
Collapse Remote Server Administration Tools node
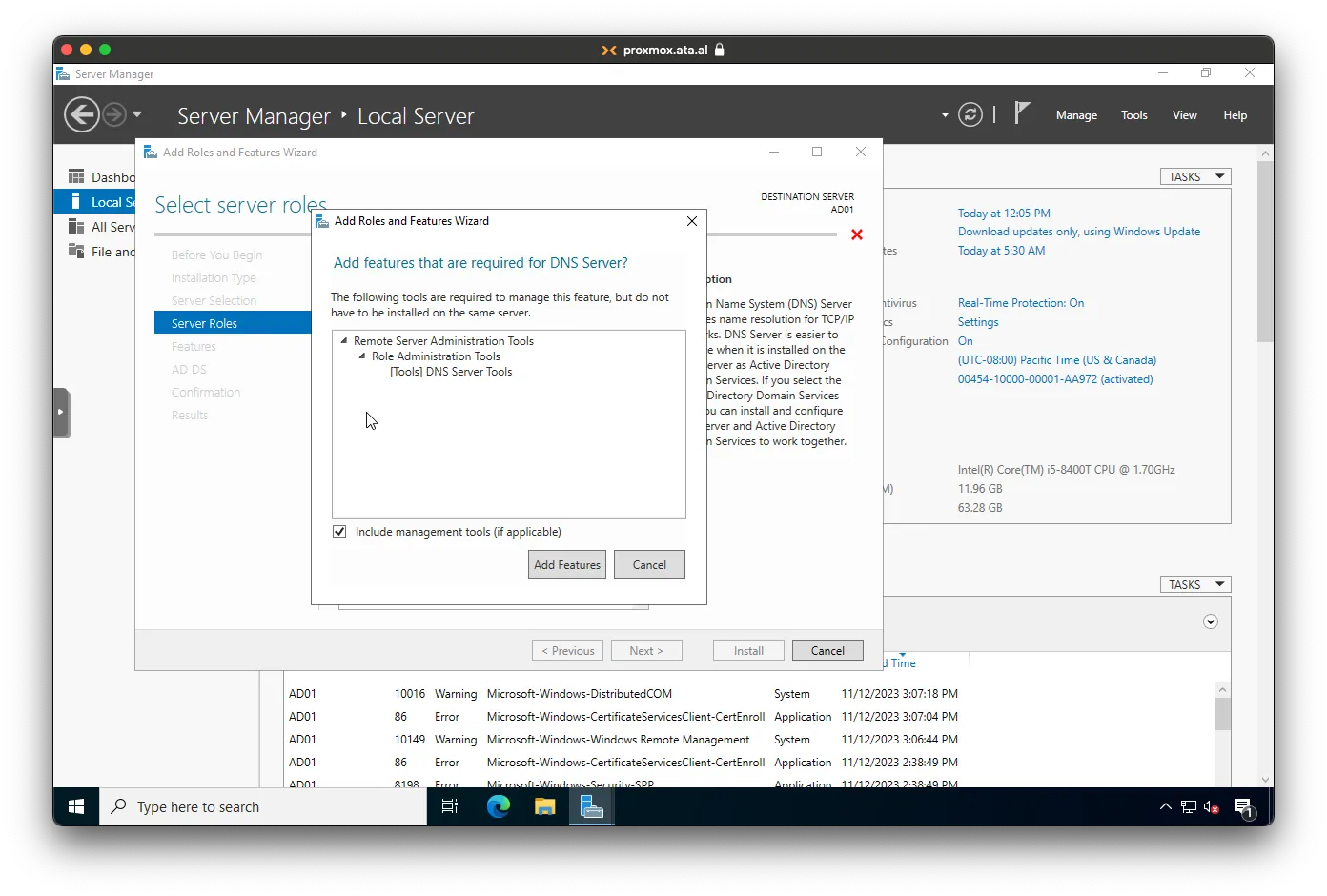tap(344, 340)
